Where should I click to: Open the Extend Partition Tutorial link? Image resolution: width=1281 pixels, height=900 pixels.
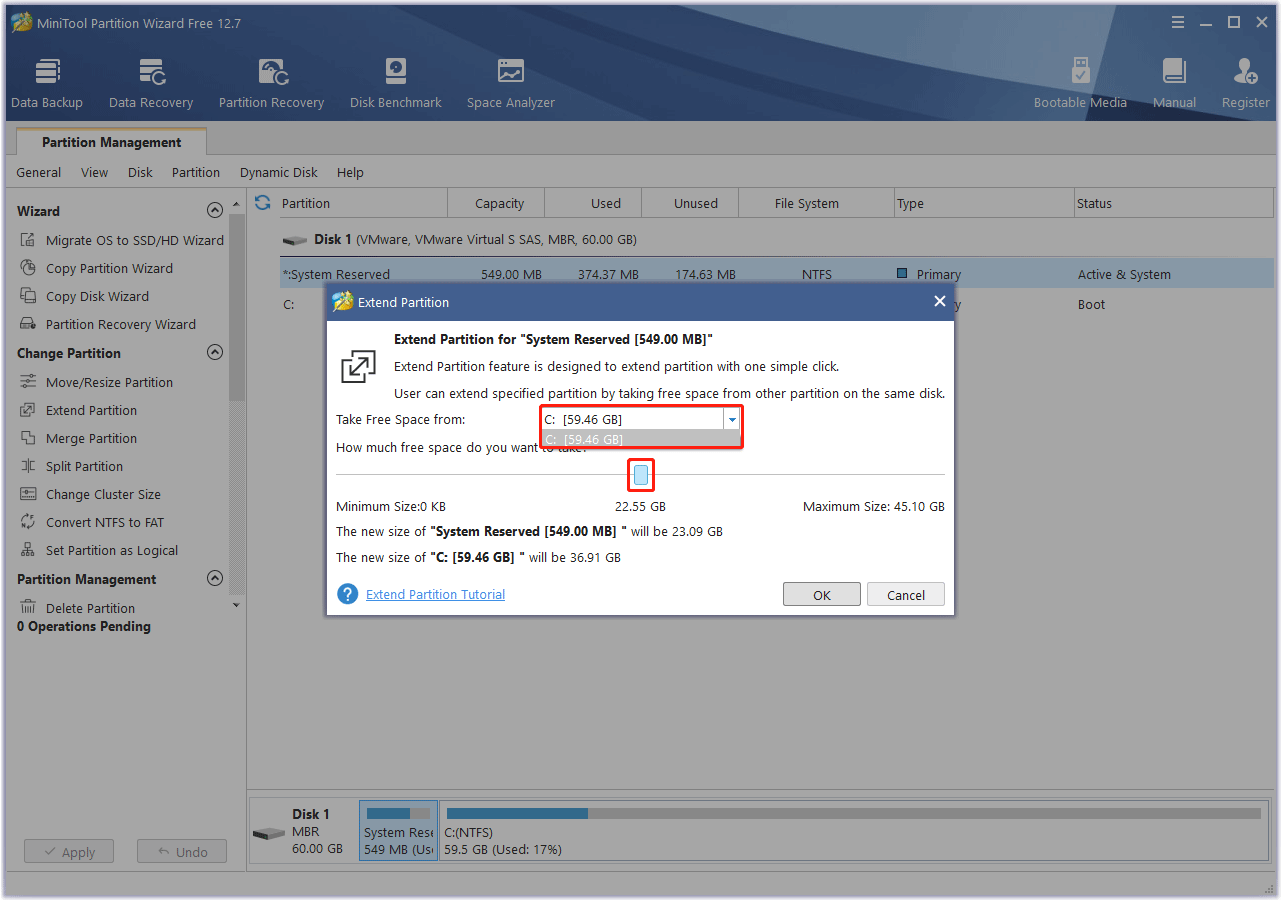coord(435,594)
